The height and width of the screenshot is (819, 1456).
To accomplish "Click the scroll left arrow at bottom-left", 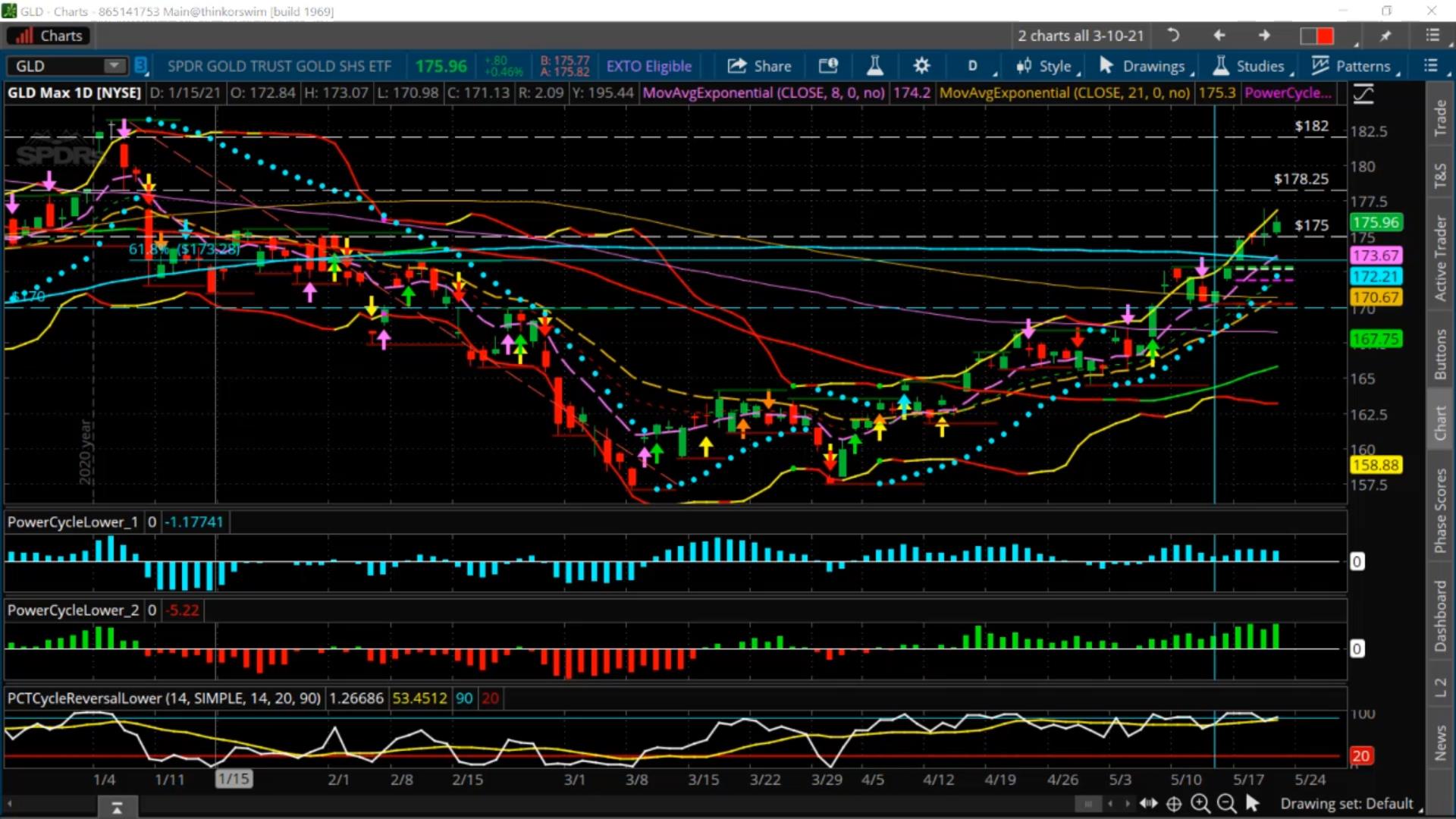I will click(x=10, y=803).
